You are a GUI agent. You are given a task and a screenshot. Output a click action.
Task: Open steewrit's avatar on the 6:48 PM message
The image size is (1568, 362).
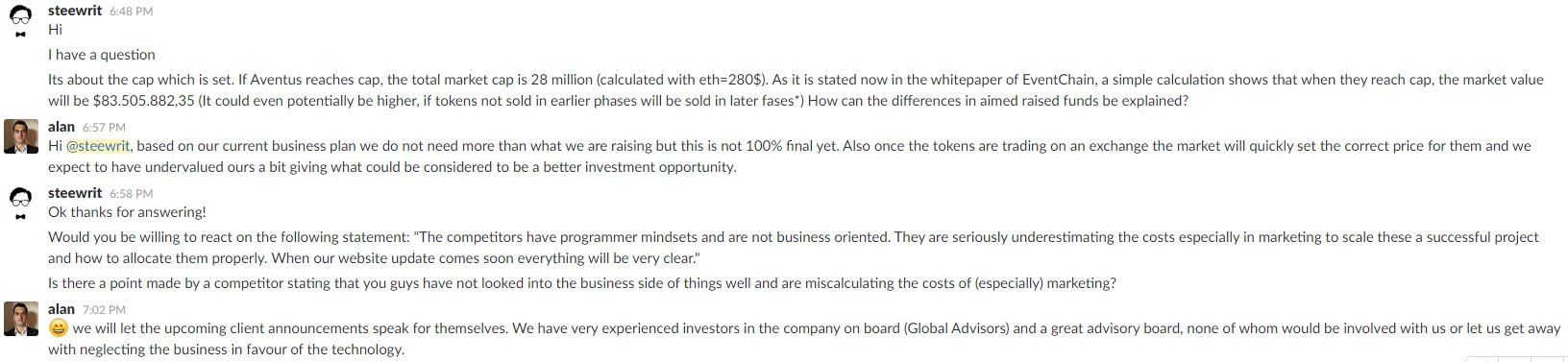20,20
